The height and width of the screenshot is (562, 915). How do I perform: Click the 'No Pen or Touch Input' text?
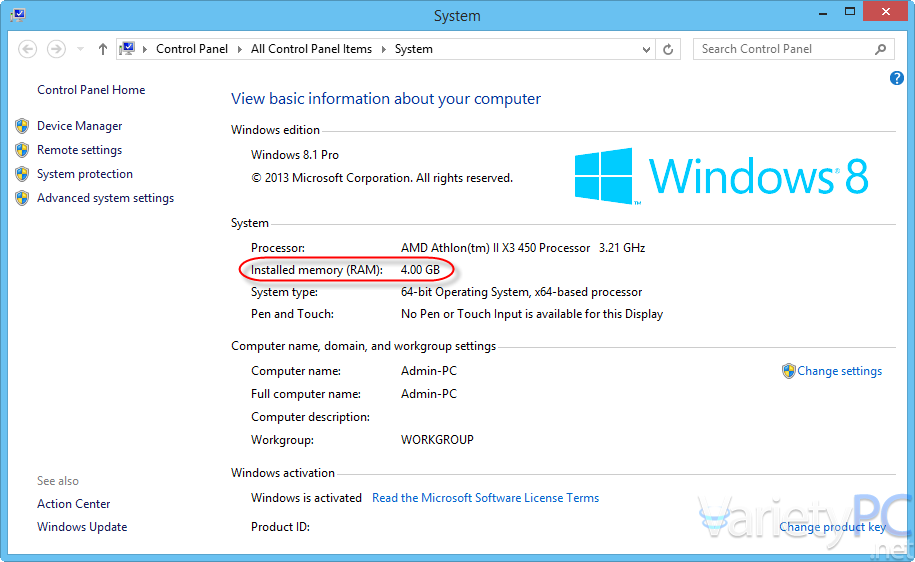pos(532,314)
